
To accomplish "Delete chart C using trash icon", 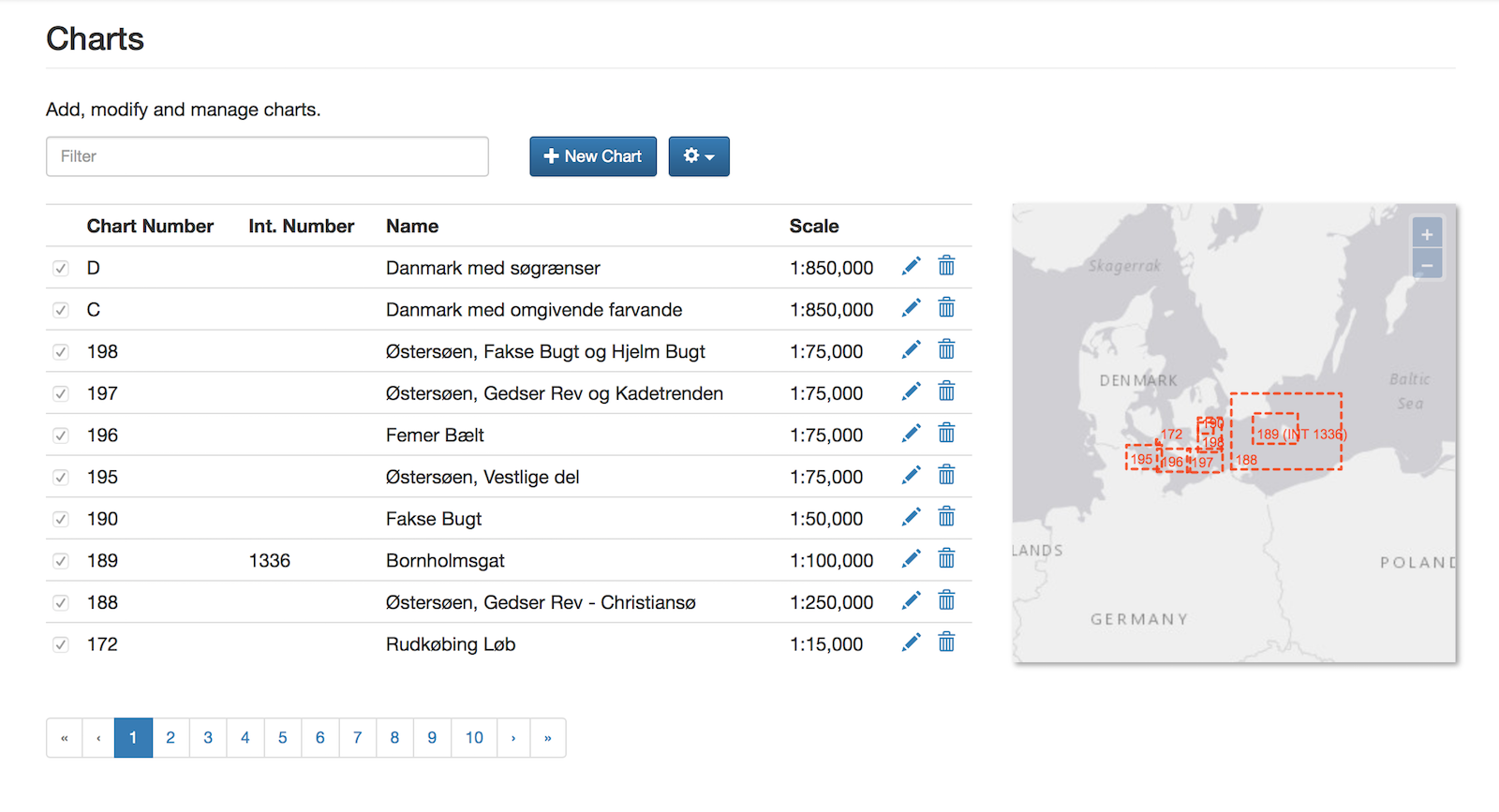I will [x=946, y=307].
